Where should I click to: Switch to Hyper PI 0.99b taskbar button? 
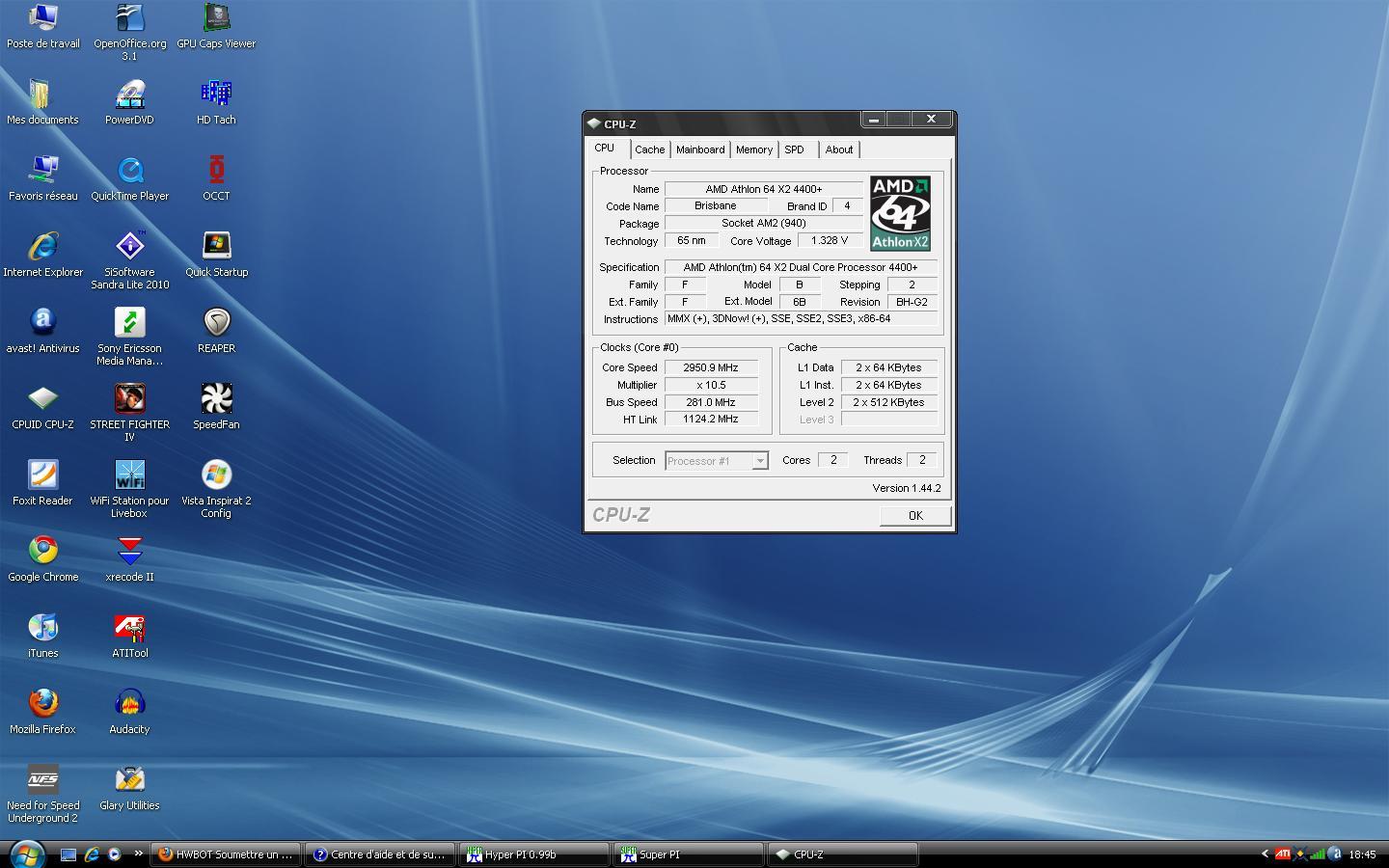(x=534, y=854)
